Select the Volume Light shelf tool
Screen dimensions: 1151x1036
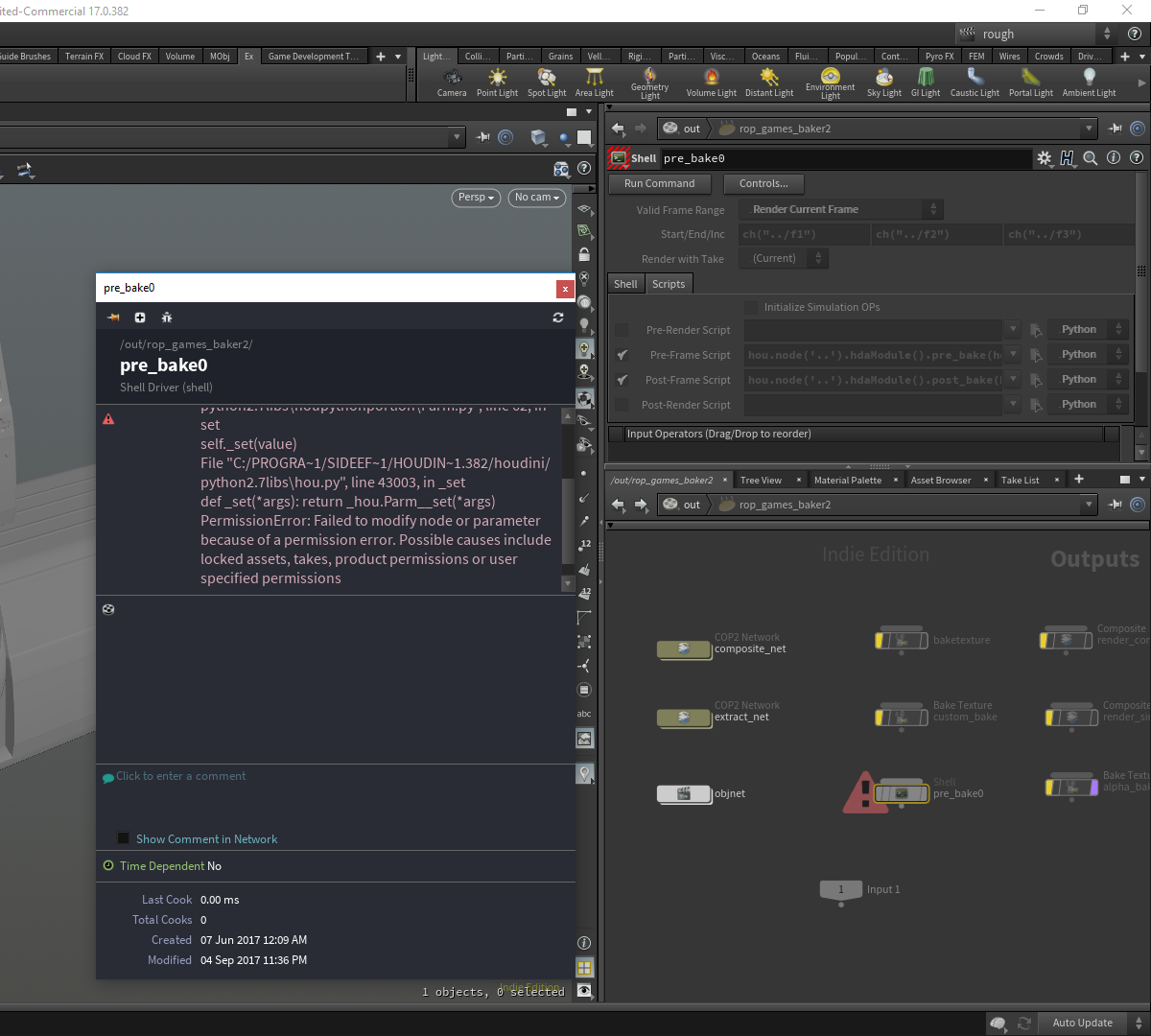712,82
